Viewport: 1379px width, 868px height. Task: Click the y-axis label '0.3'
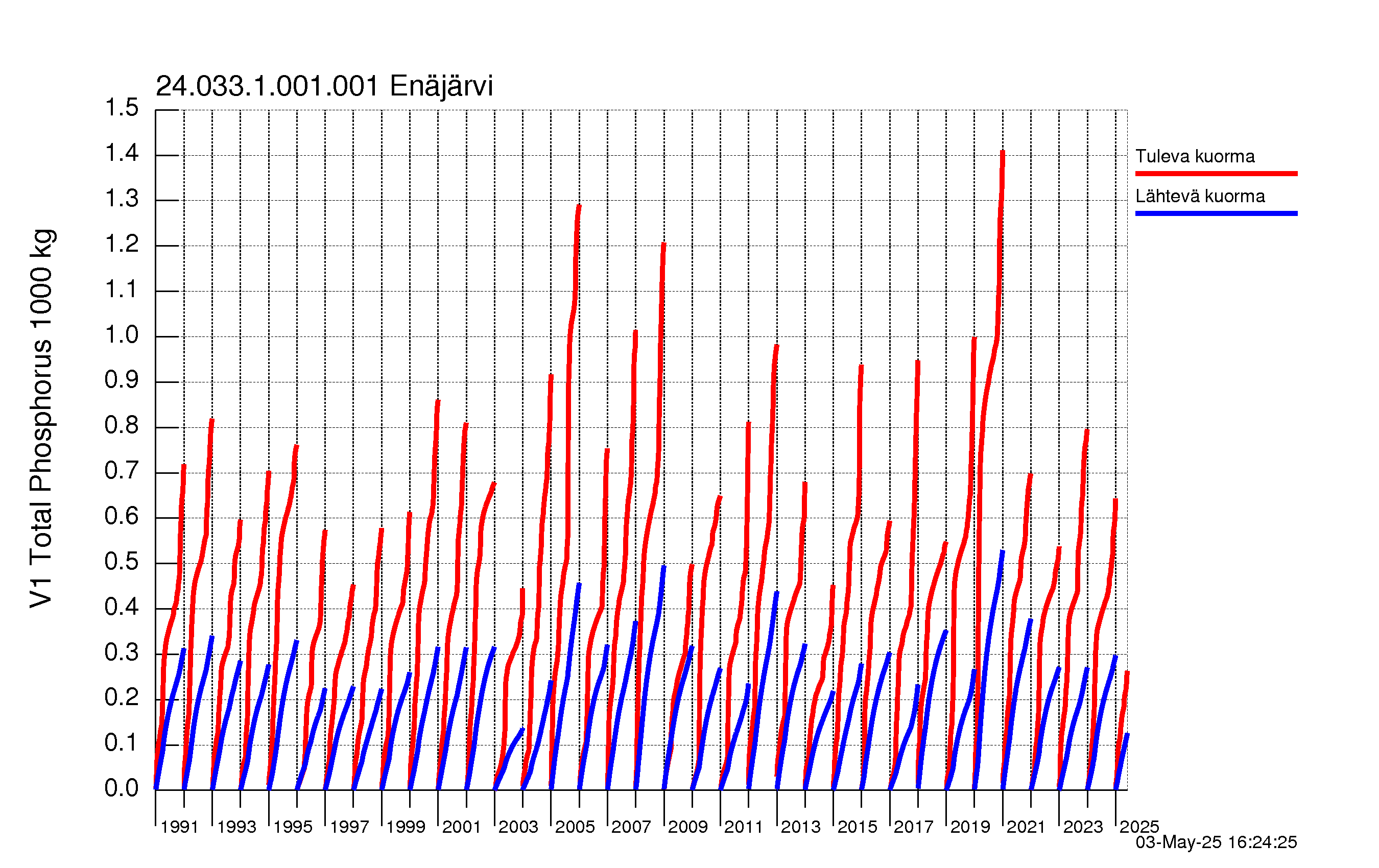click(x=122, y=652)
